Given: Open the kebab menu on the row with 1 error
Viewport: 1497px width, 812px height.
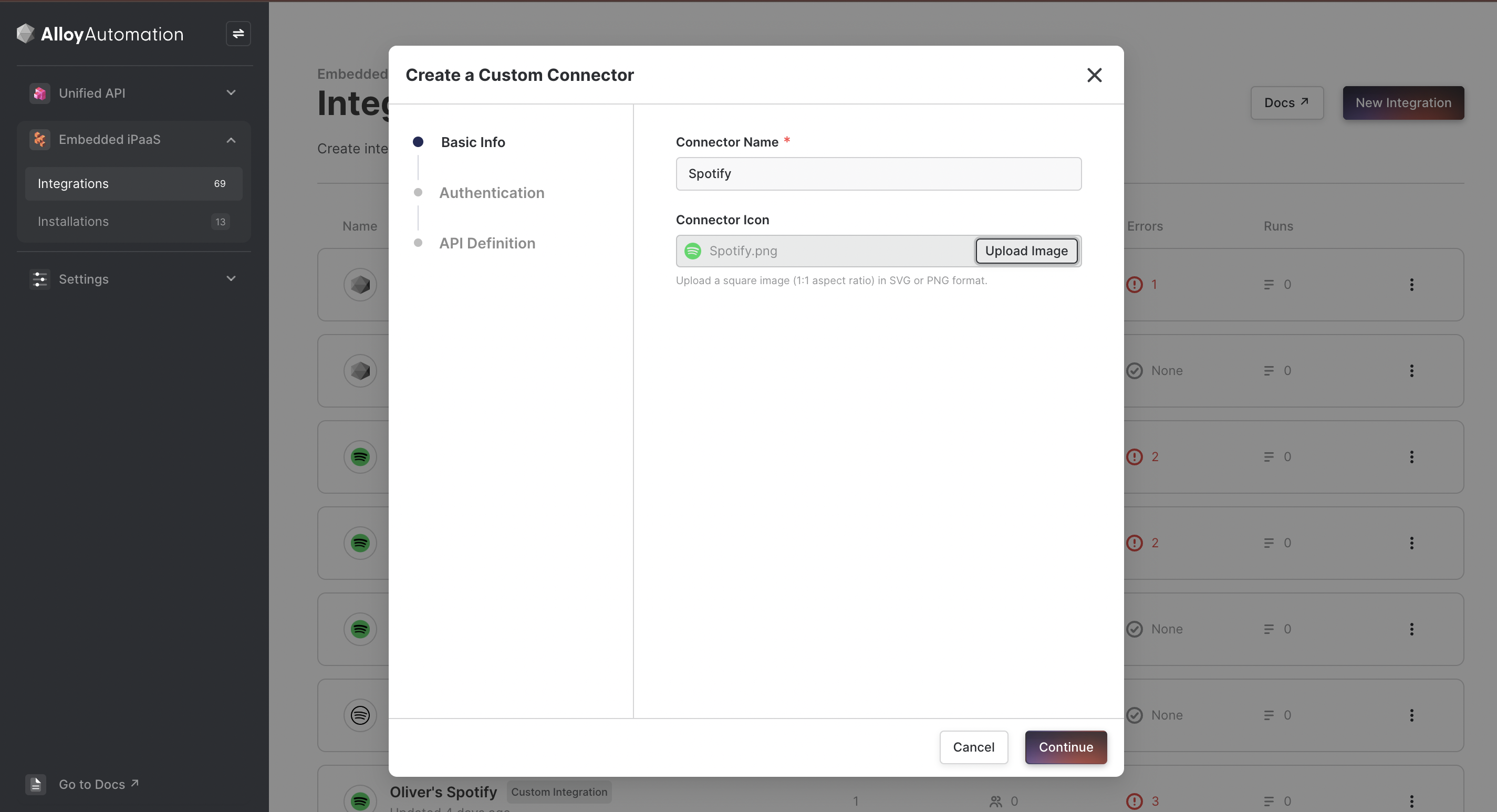Looking at the screenshot, I should [x=1411, y=285].
